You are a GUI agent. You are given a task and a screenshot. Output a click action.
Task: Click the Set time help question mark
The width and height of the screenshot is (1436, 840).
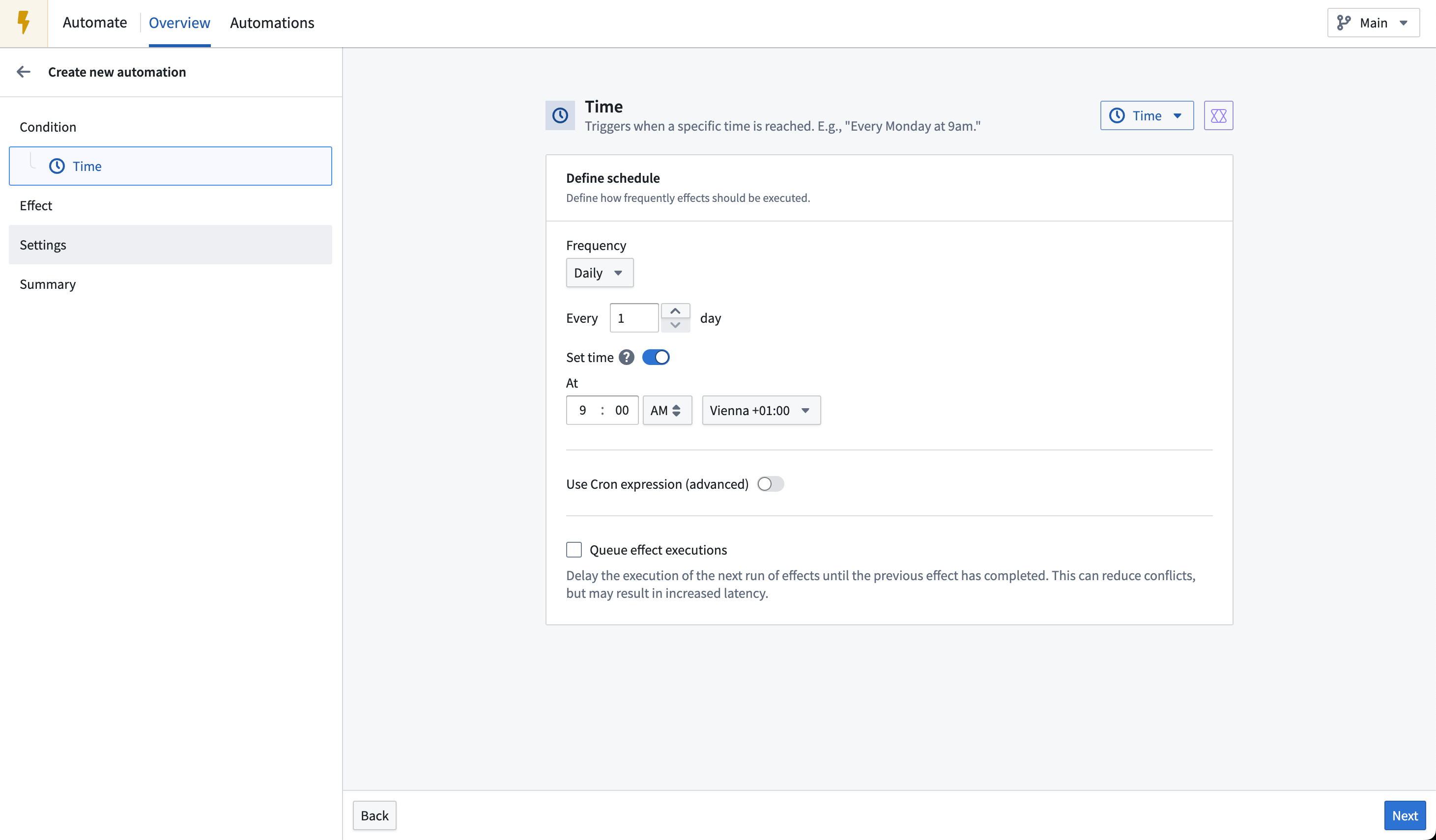626,357
